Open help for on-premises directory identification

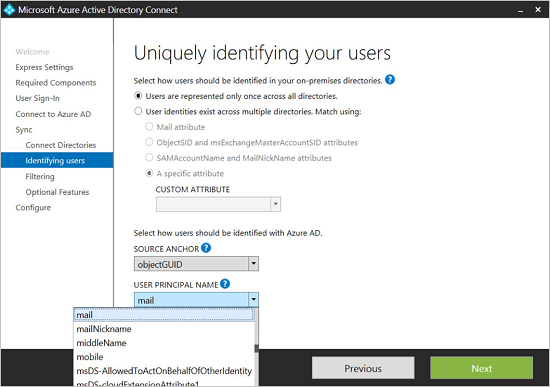pyautogui.click(x=390, y=80)
